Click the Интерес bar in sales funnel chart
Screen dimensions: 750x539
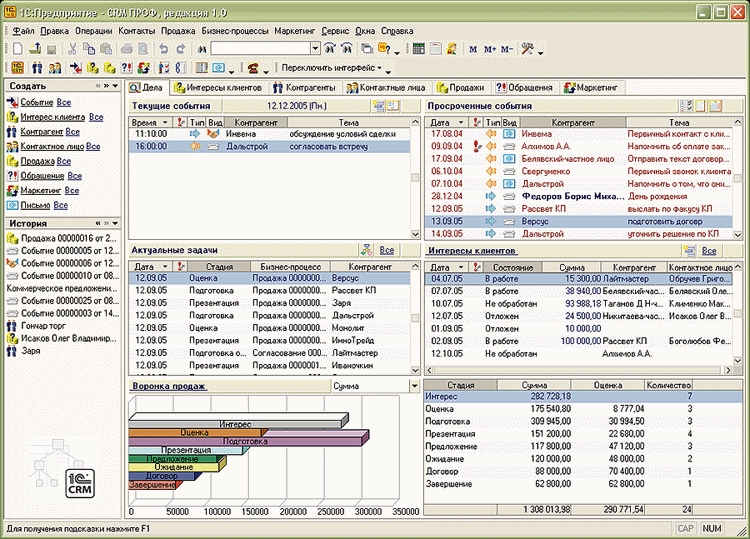238,421
